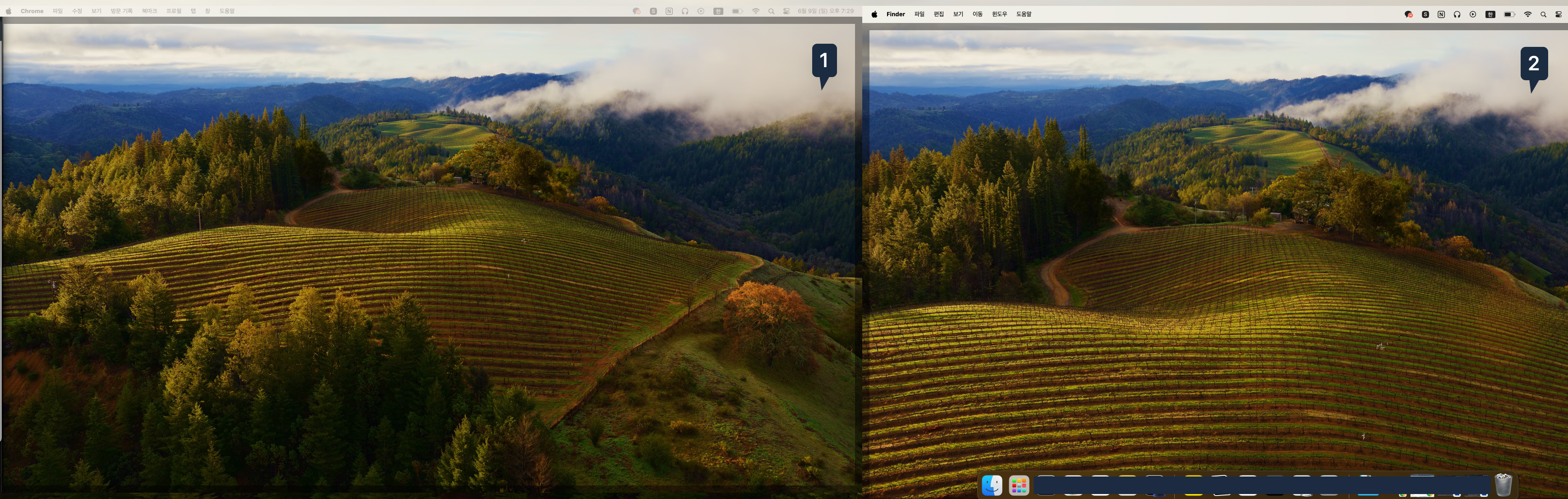Open Wi-Fi status in Finder's menu bar
Viewport: 1568px width, 499px height.
(1527, 14)
